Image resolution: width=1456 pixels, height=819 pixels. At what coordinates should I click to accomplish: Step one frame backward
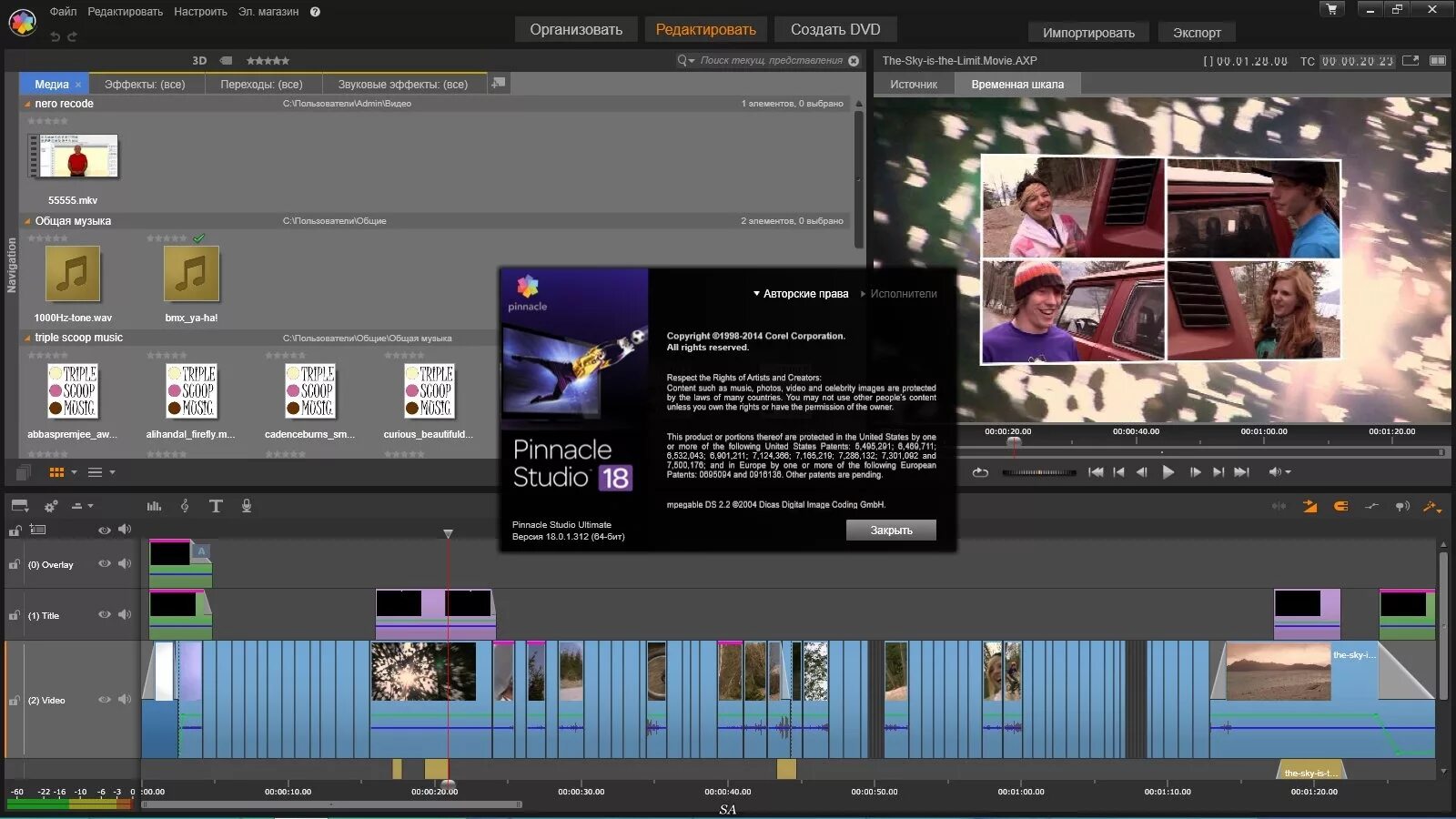(1141, 472)
